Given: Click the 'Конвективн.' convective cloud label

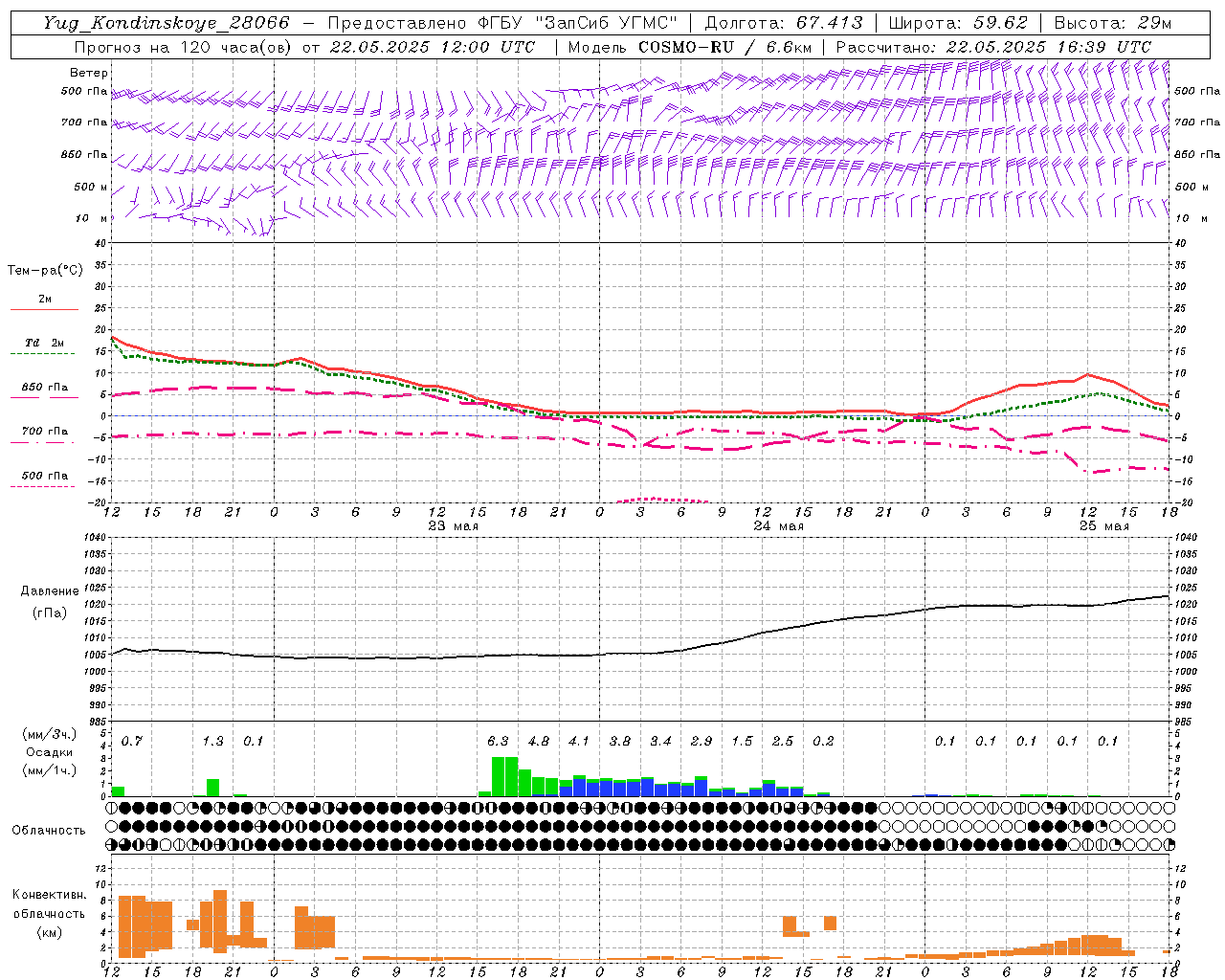Looking at the screenshot, I should pos(49,895).
